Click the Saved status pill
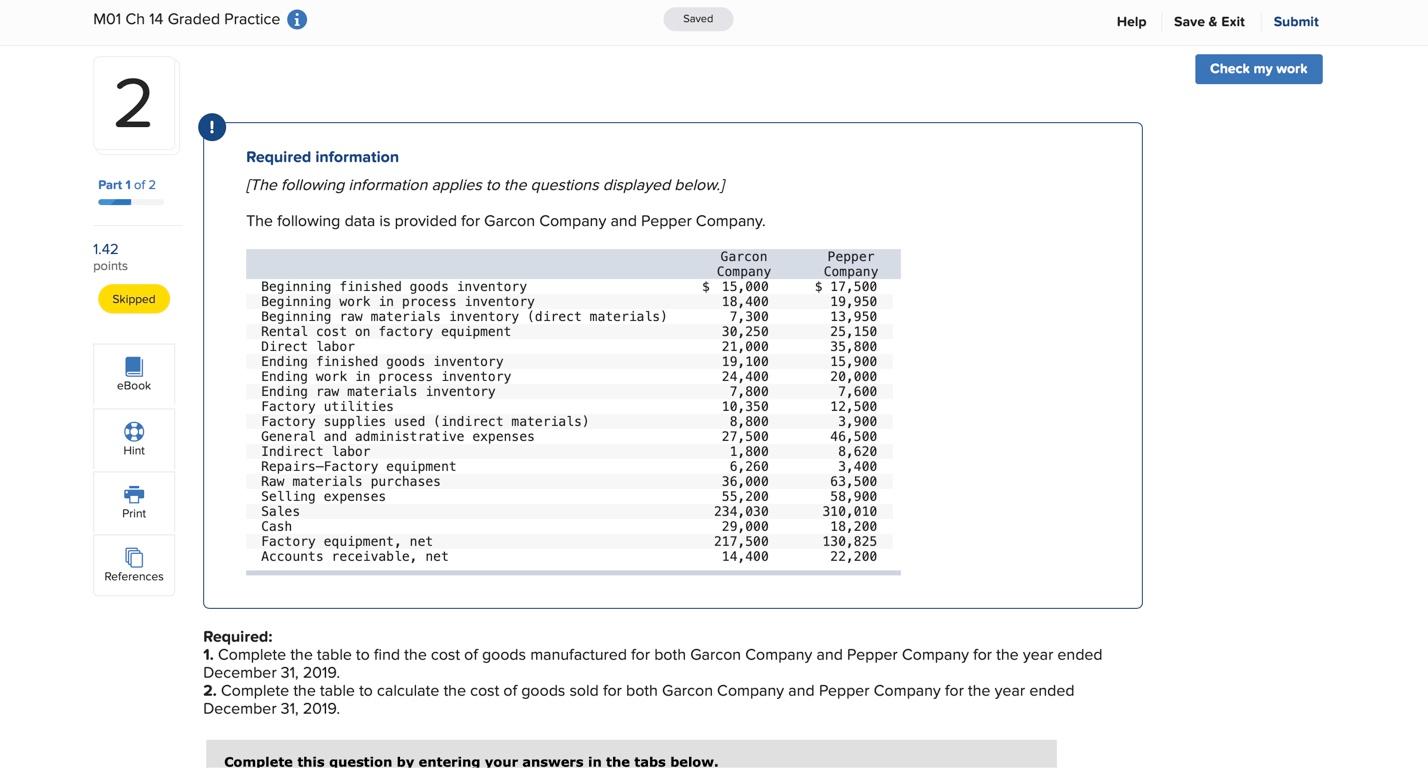This screenshot has height=771, width=1428. point(698,19)
